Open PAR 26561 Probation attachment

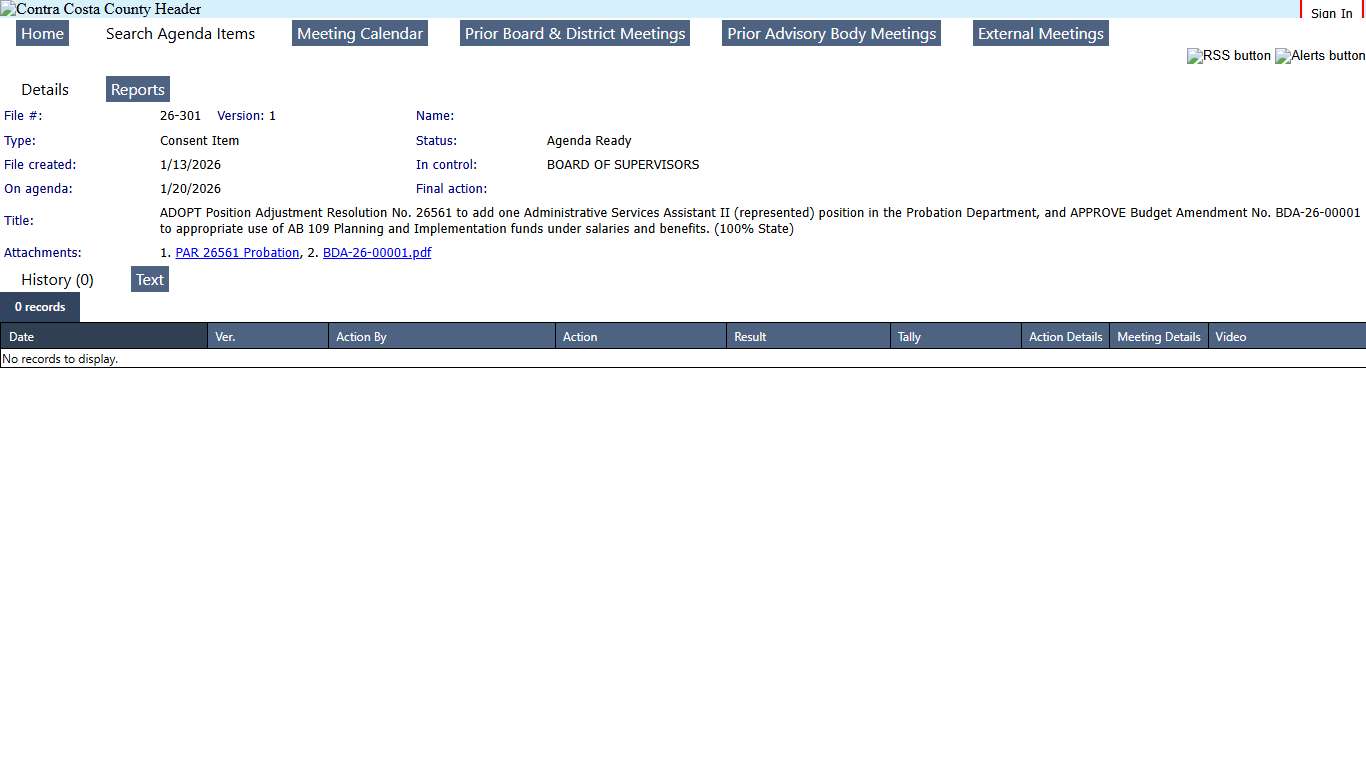coord(237,253)
